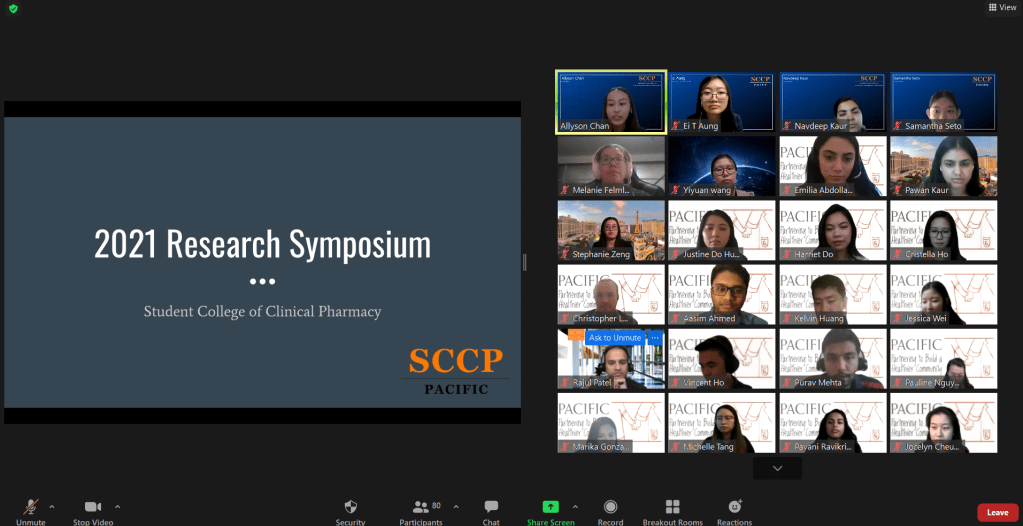The width and height of the screenshot is (1023, 526).
Task: Select Allyson Chan's video thumbnail
Action: [x=611, y=101]
